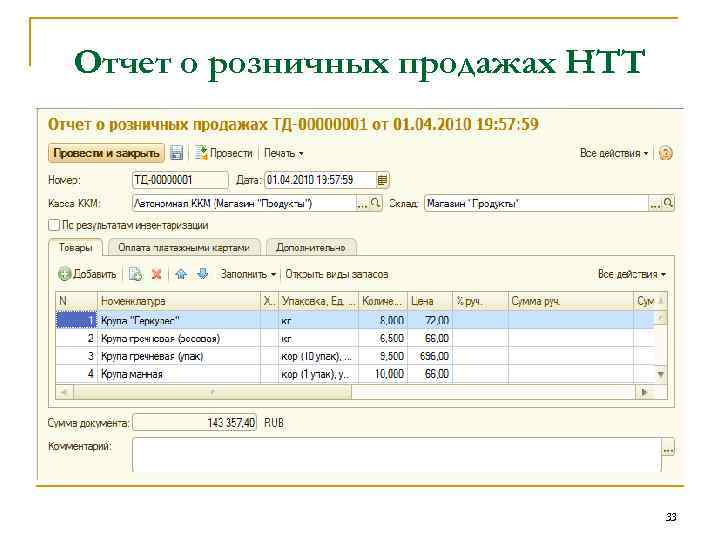Screen dimensions: 720x540
Task: Click the Номенклатура column header
Action: tap(179, 301)
